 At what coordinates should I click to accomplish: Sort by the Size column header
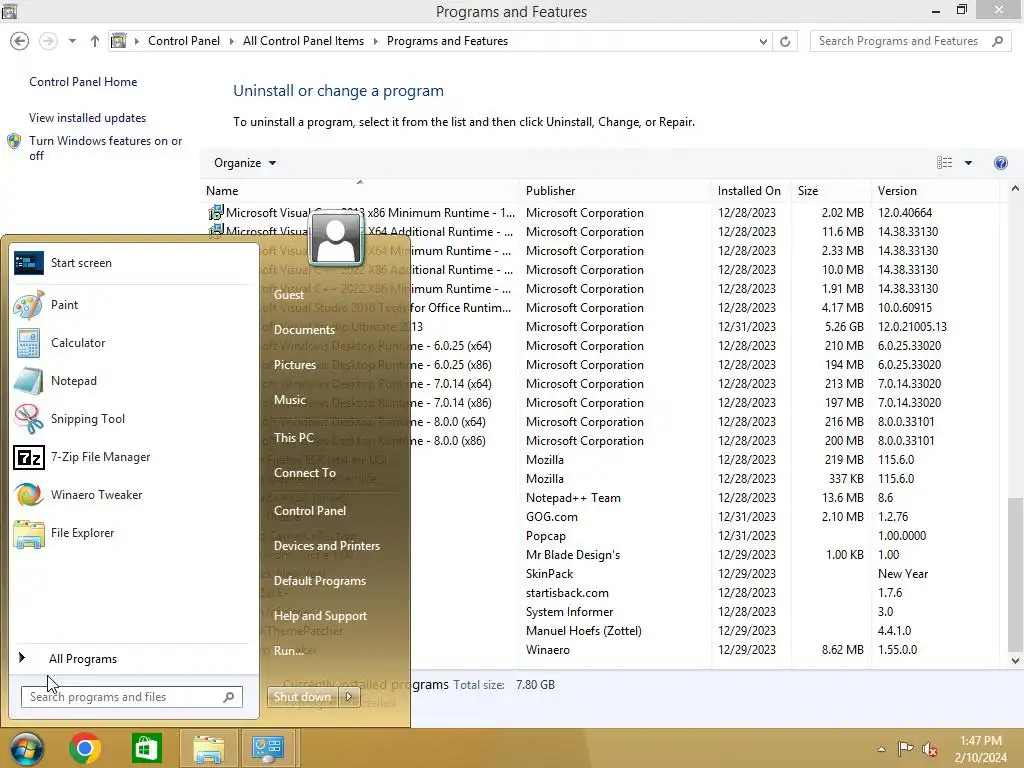830,191
